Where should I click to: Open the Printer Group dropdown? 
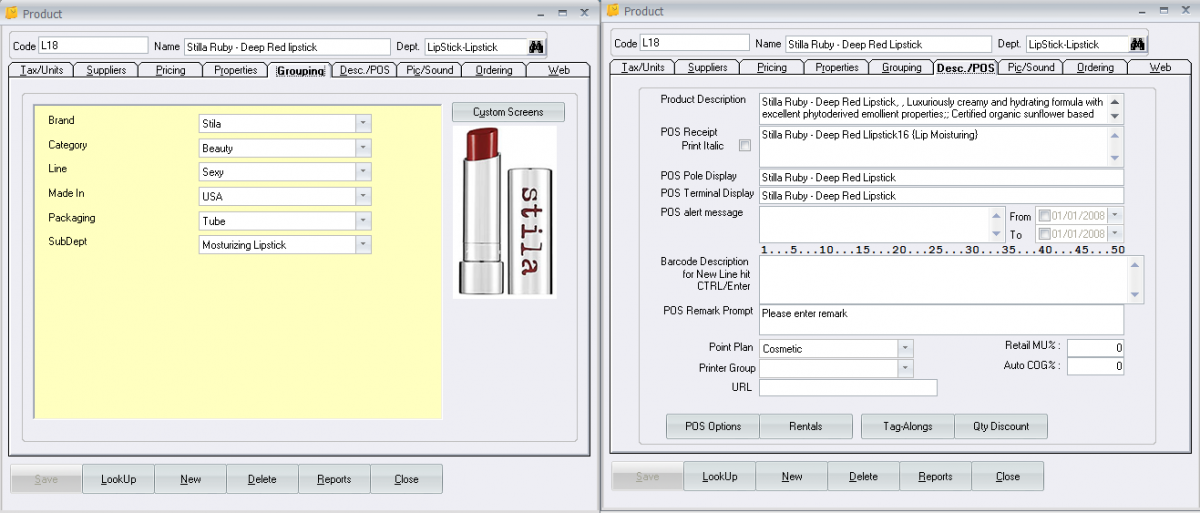[x=906, y=368]
